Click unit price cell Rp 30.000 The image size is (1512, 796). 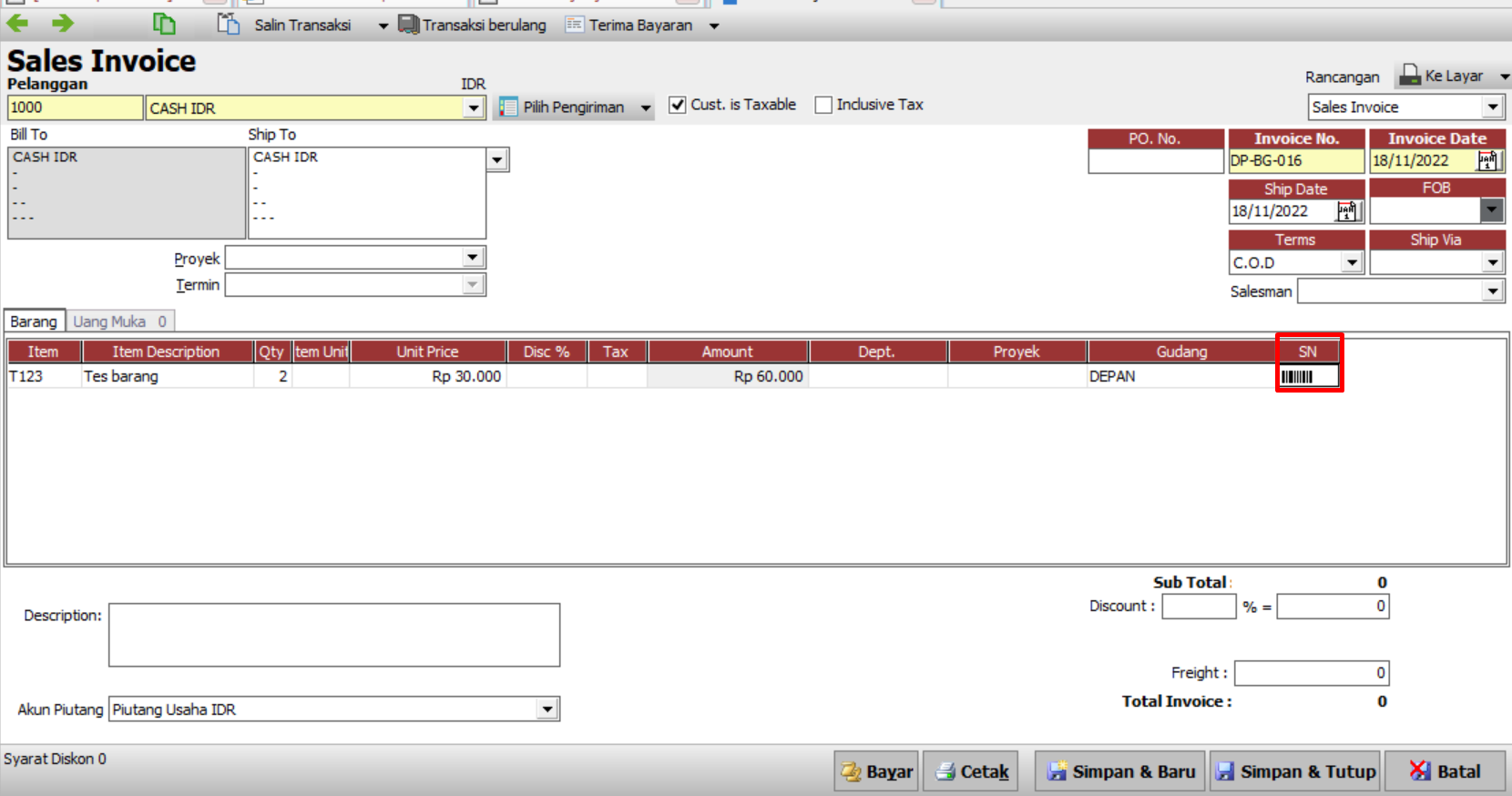[x=427, y=376]
